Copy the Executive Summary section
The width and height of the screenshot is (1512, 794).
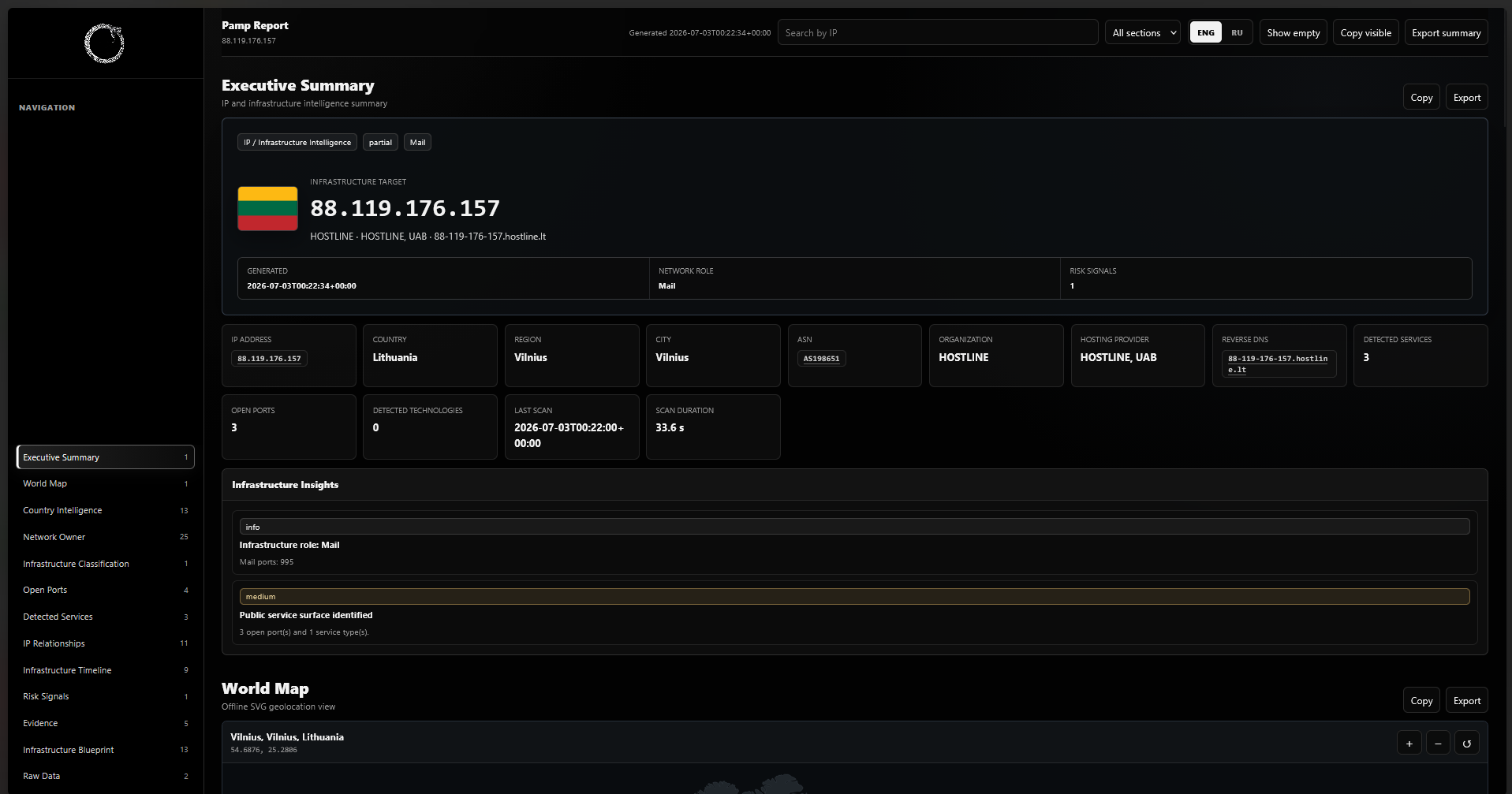tap(1421, 97)
